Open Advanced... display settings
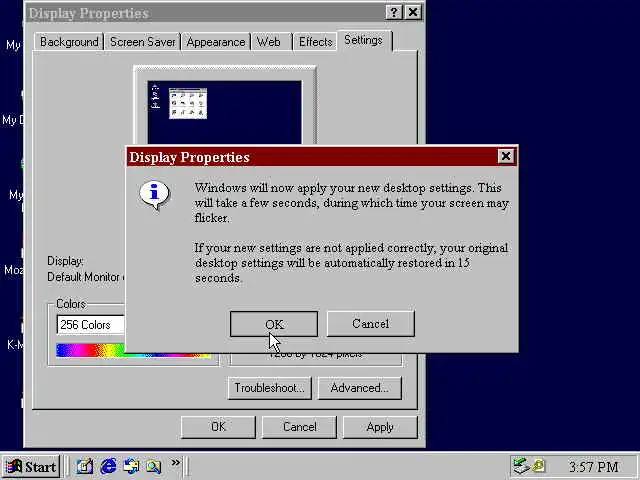Viewport: 640px width, 480px height. coord(360,388)
